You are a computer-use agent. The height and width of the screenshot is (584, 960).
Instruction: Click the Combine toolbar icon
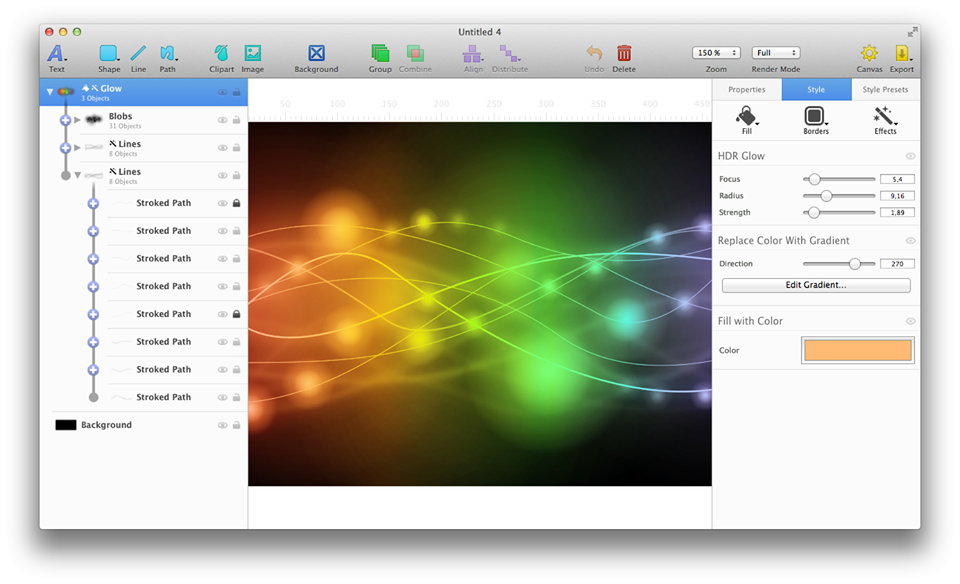pos(415,53)
